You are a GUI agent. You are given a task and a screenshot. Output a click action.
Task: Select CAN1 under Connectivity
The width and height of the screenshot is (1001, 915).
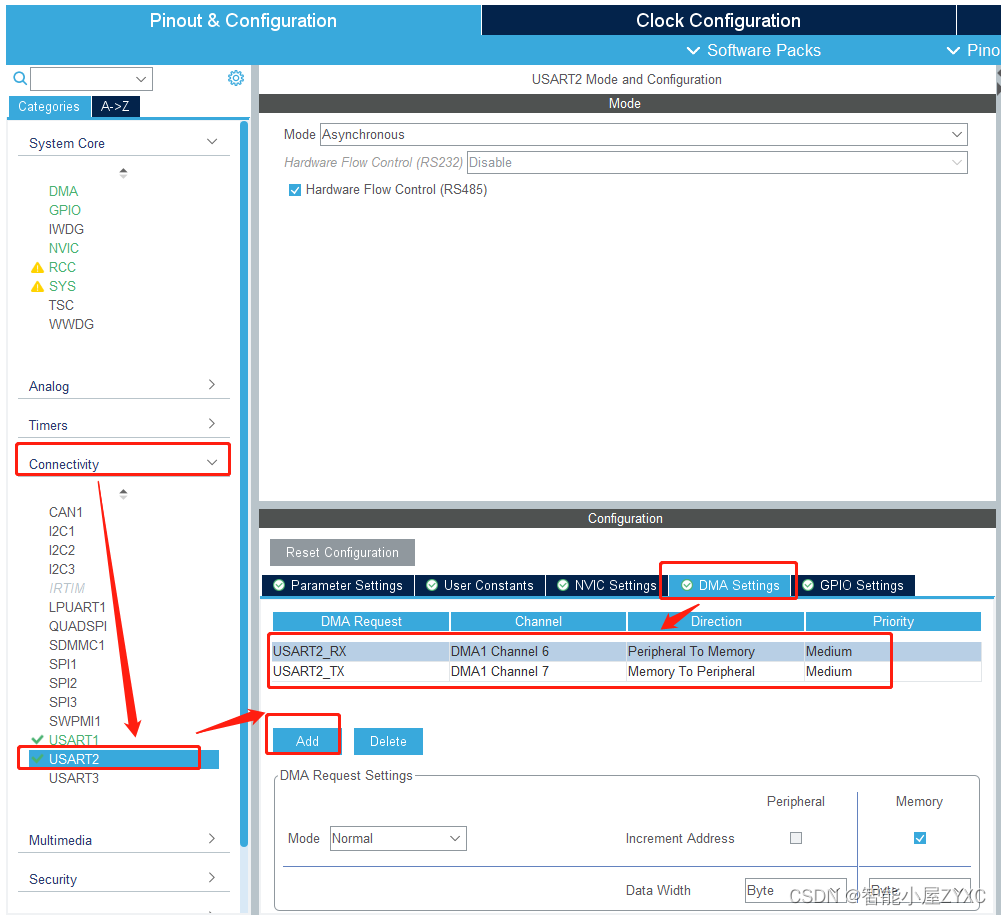coord(65,512)
